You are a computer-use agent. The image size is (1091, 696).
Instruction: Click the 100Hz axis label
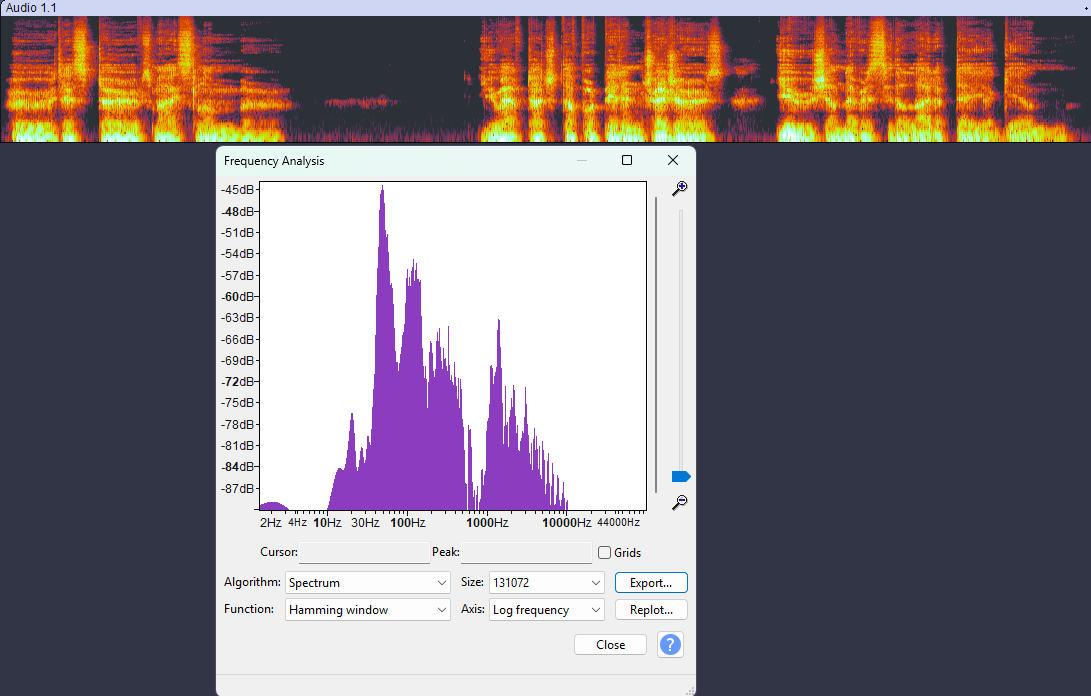pyautogui.click(x=408, y=523)
